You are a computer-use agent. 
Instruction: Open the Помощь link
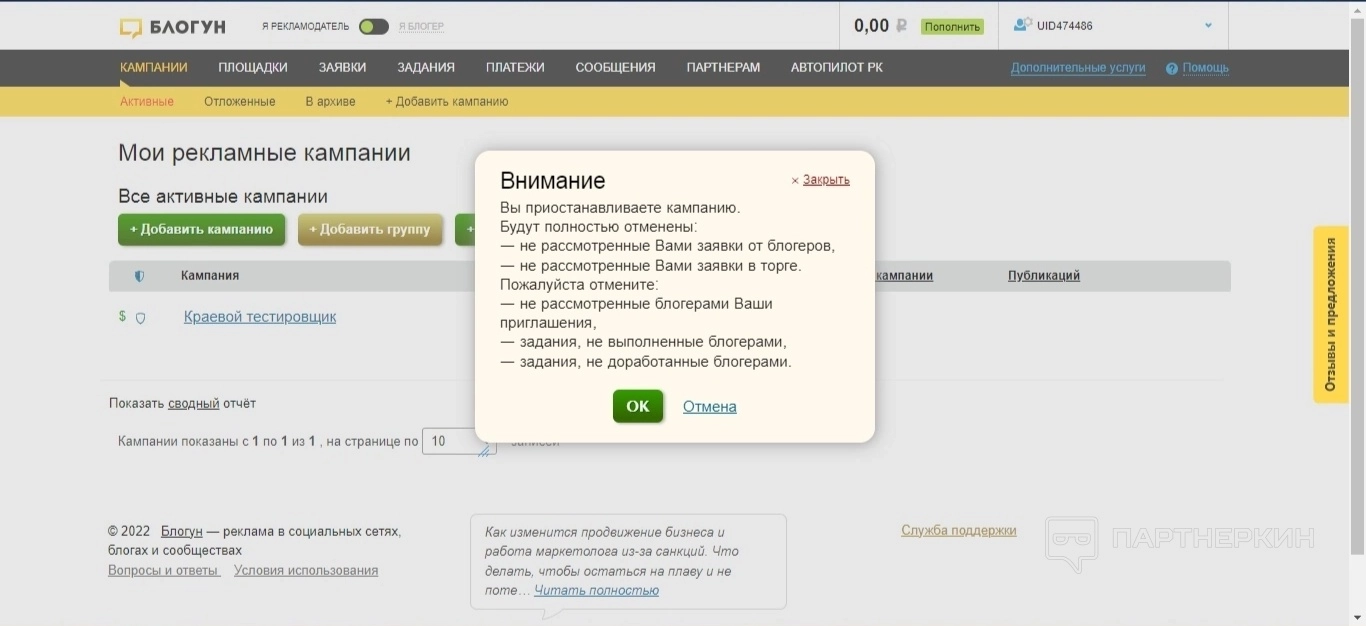click(x=1206, y=68)
